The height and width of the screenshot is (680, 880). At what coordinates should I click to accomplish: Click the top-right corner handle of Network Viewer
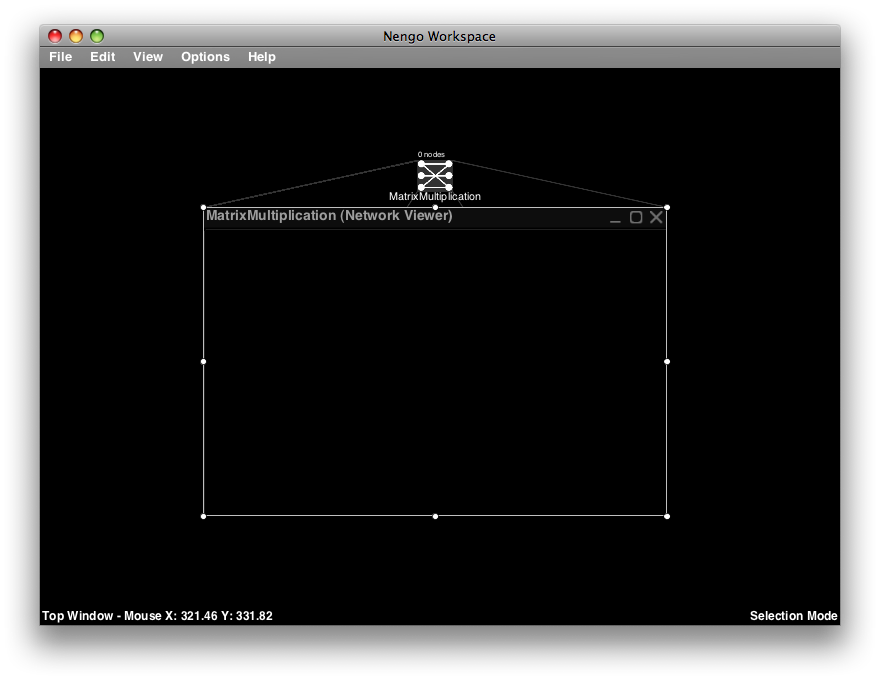point(667,208)
